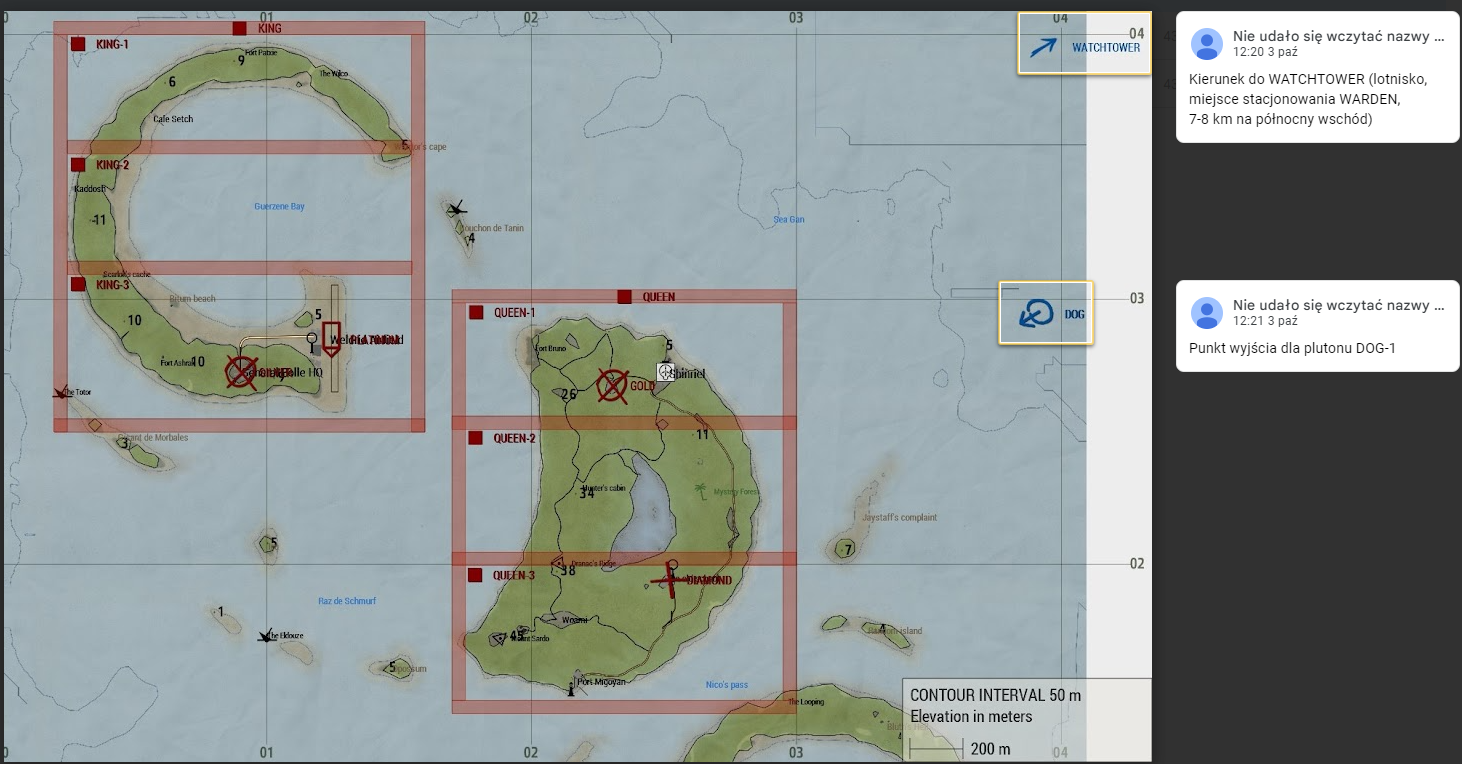Click the blue WATCHTOWER direction arrow icon
The height and width of the screenshot is (764, 1462).
[1043, 47]
